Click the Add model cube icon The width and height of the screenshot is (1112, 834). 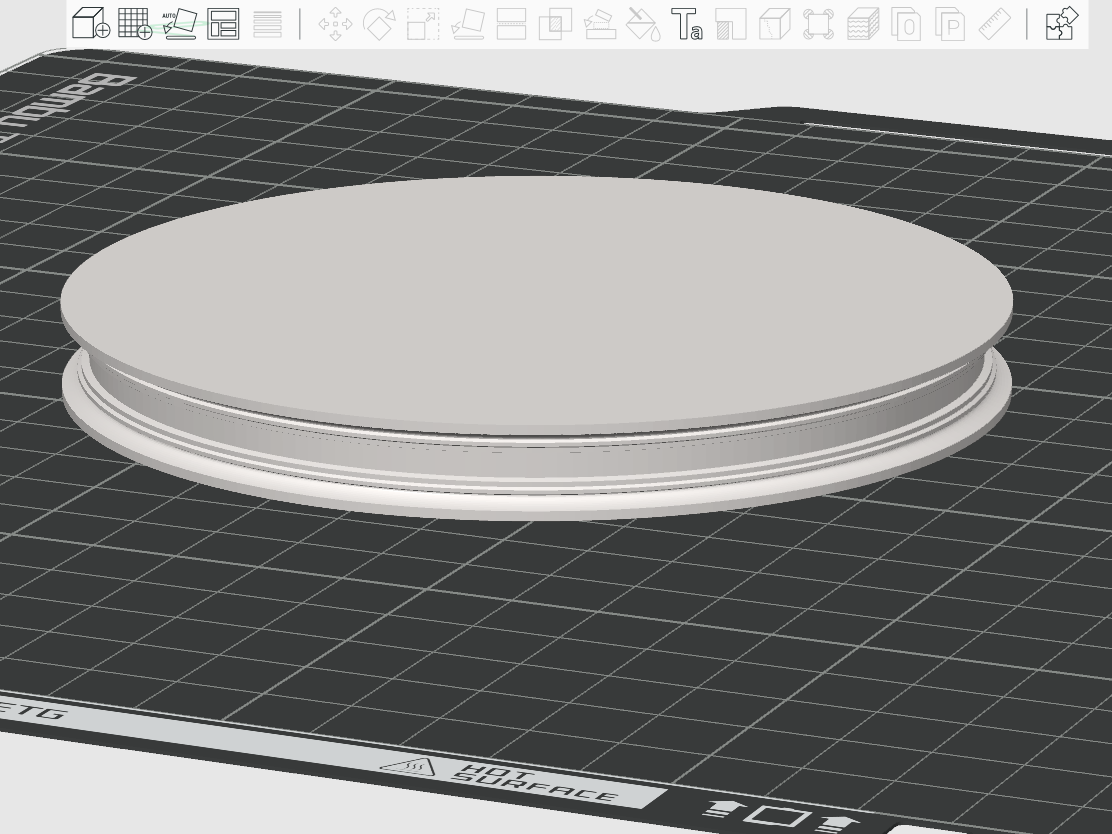(x=91, y=23)
